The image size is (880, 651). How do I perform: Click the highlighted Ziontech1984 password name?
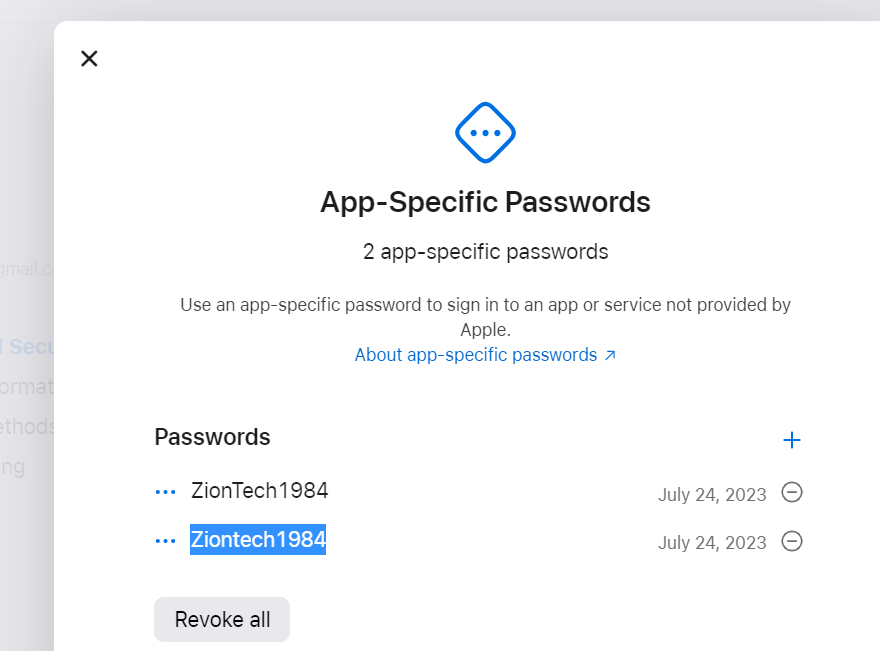pyautogui.click(x=258, y=540)
